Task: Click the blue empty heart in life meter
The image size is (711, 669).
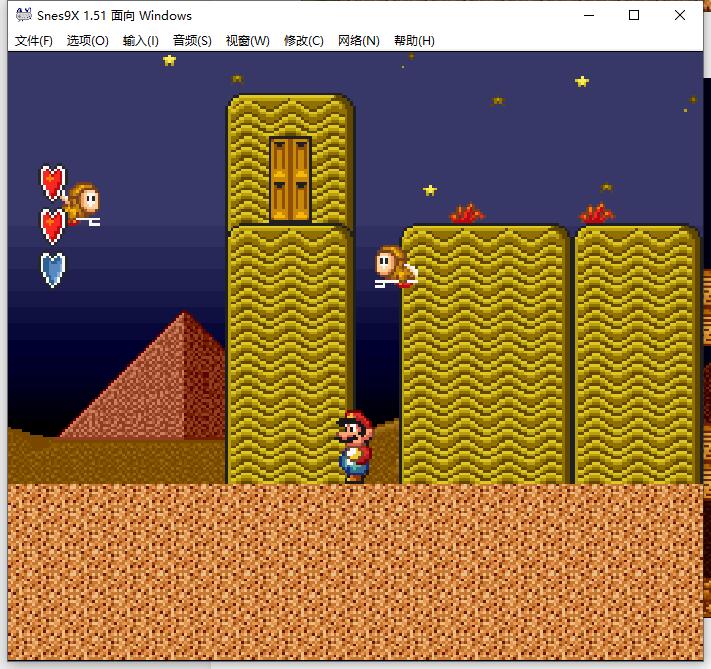Action: [x=53, y=270]
